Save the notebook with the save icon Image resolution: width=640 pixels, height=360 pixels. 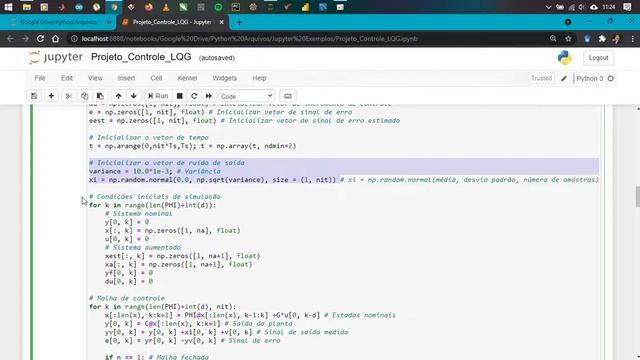(x=34, y=96)
